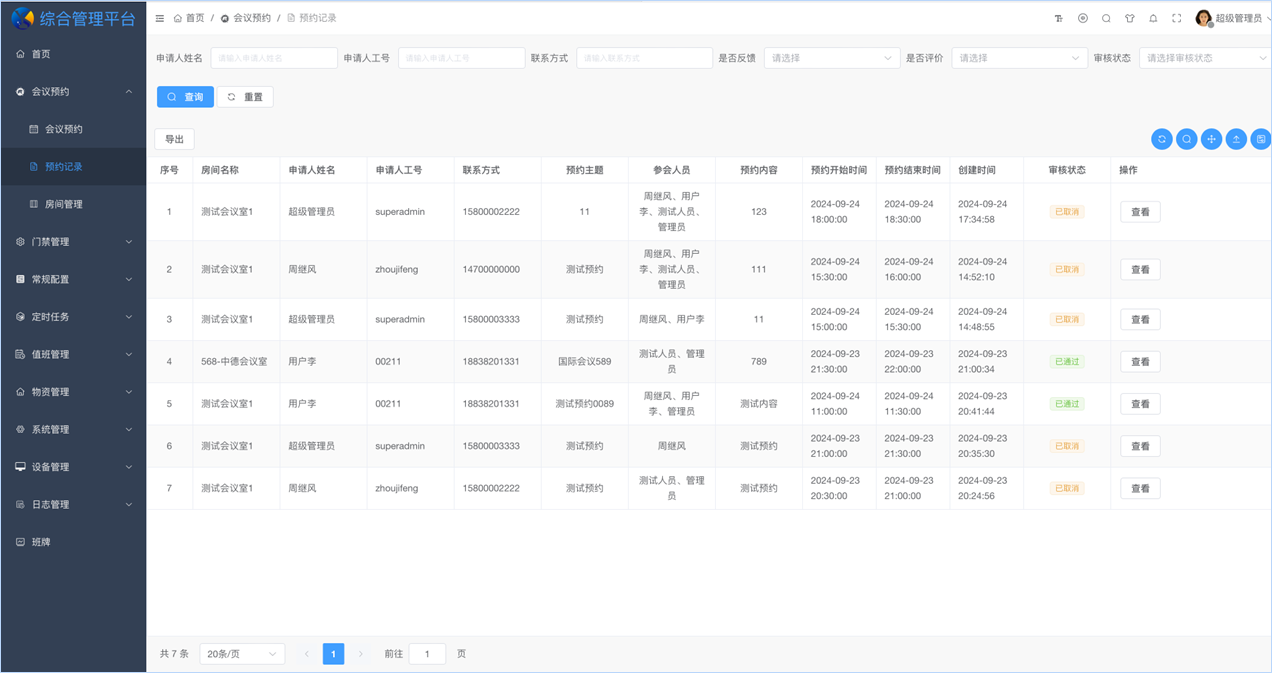Click the blue circular move/drag arrows button
Image resolution: width=1272 pixels, height=673 pixels.
(1211, 139)
